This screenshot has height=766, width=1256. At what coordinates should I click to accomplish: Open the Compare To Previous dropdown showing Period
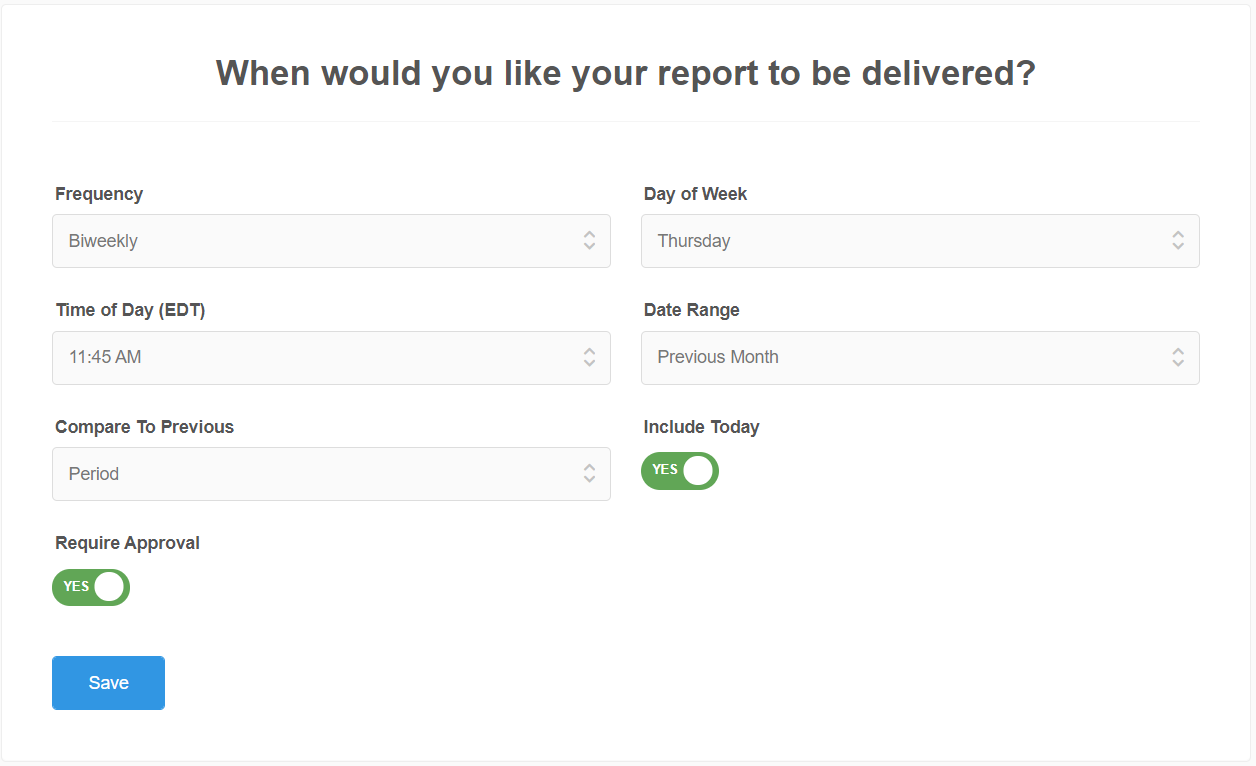tap(331, 474)
